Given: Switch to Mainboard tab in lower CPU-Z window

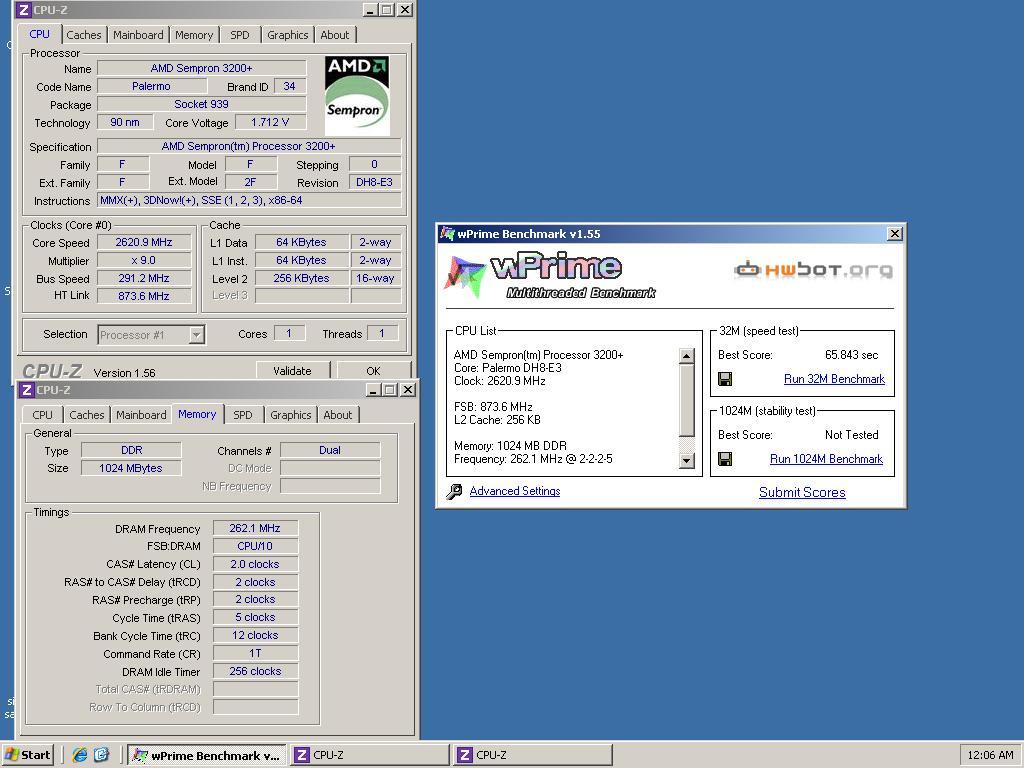Looking at the screenshot, I should tap(141, 415).
